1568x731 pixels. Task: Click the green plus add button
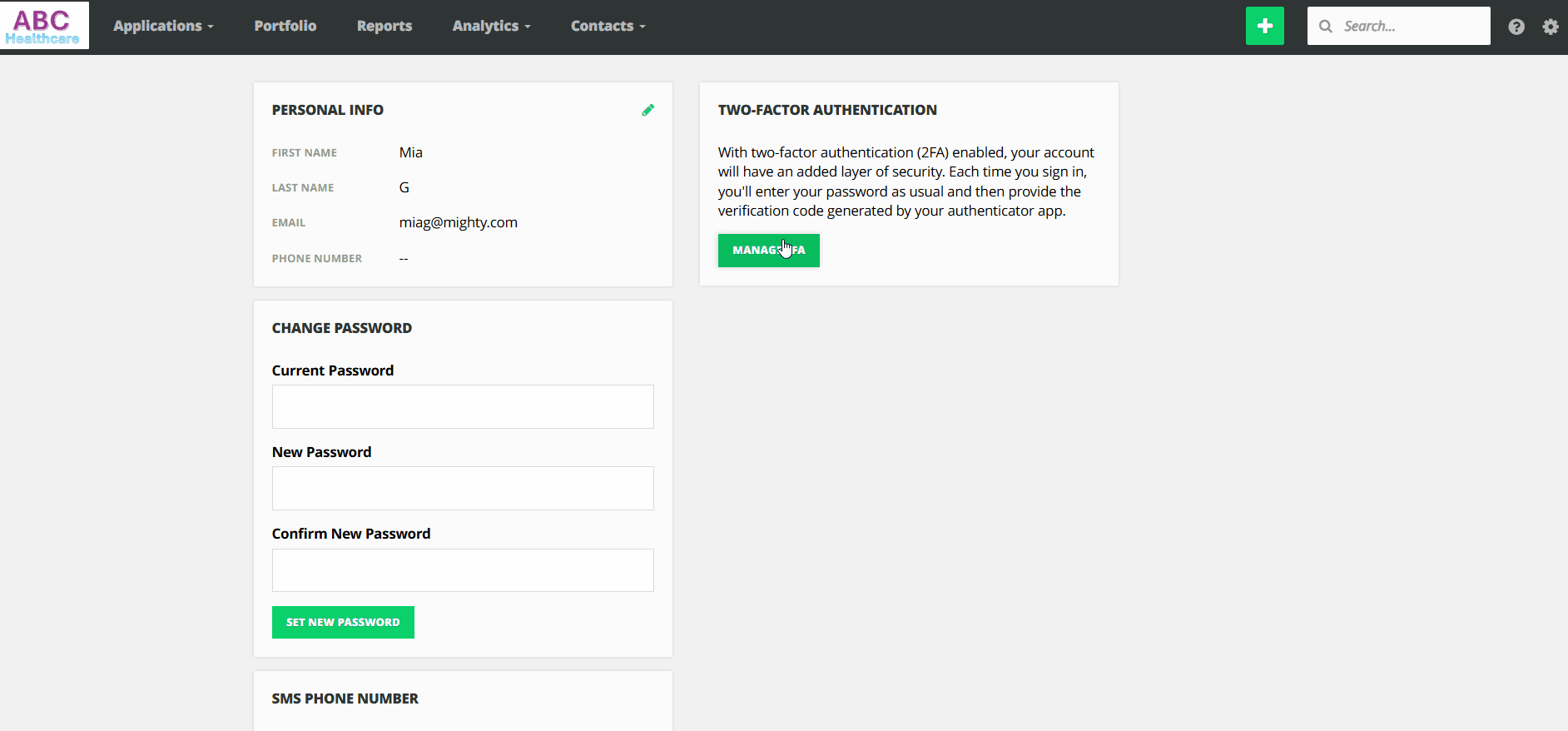[1264, 26]
